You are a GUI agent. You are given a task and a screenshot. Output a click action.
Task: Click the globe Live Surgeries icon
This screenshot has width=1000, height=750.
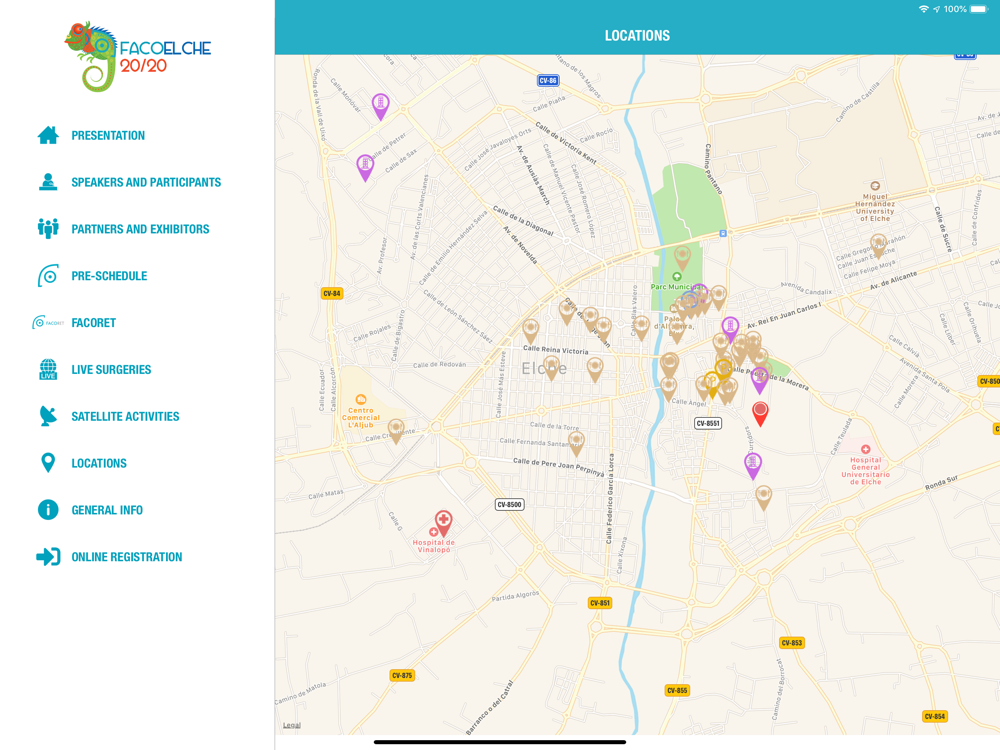(x=48, y=370)
